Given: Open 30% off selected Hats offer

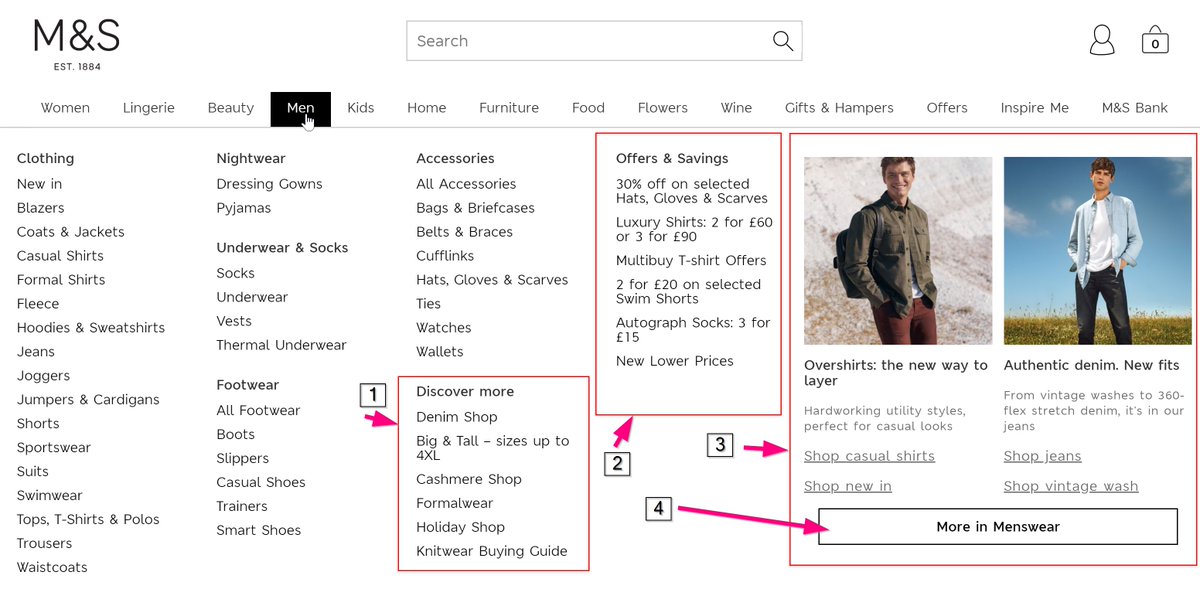Looking at the screenshot, I should (x=692, y=191).
